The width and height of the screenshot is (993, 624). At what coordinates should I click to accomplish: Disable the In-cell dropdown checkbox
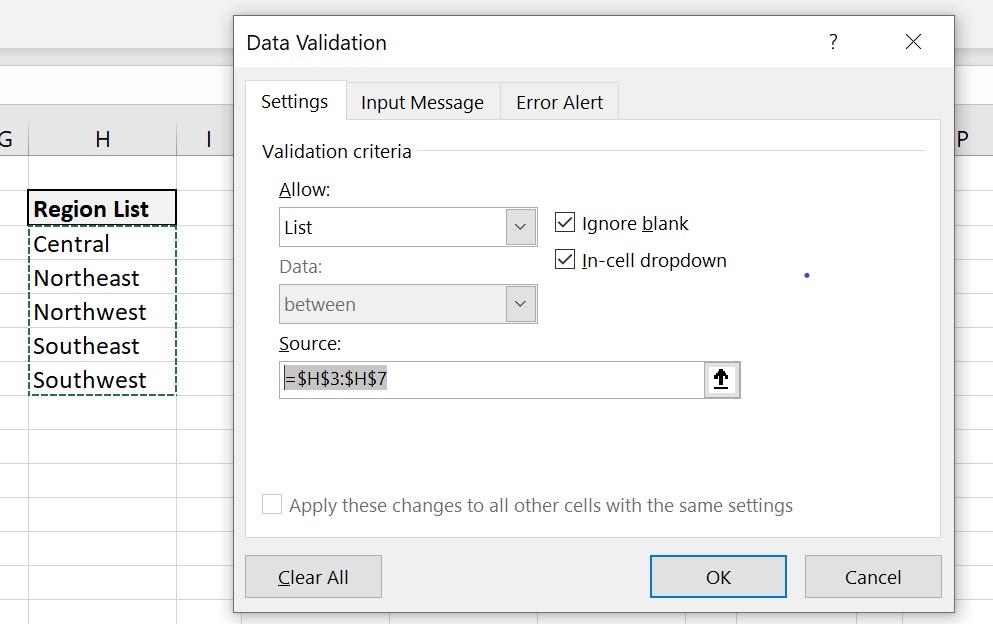coord(565,259)
